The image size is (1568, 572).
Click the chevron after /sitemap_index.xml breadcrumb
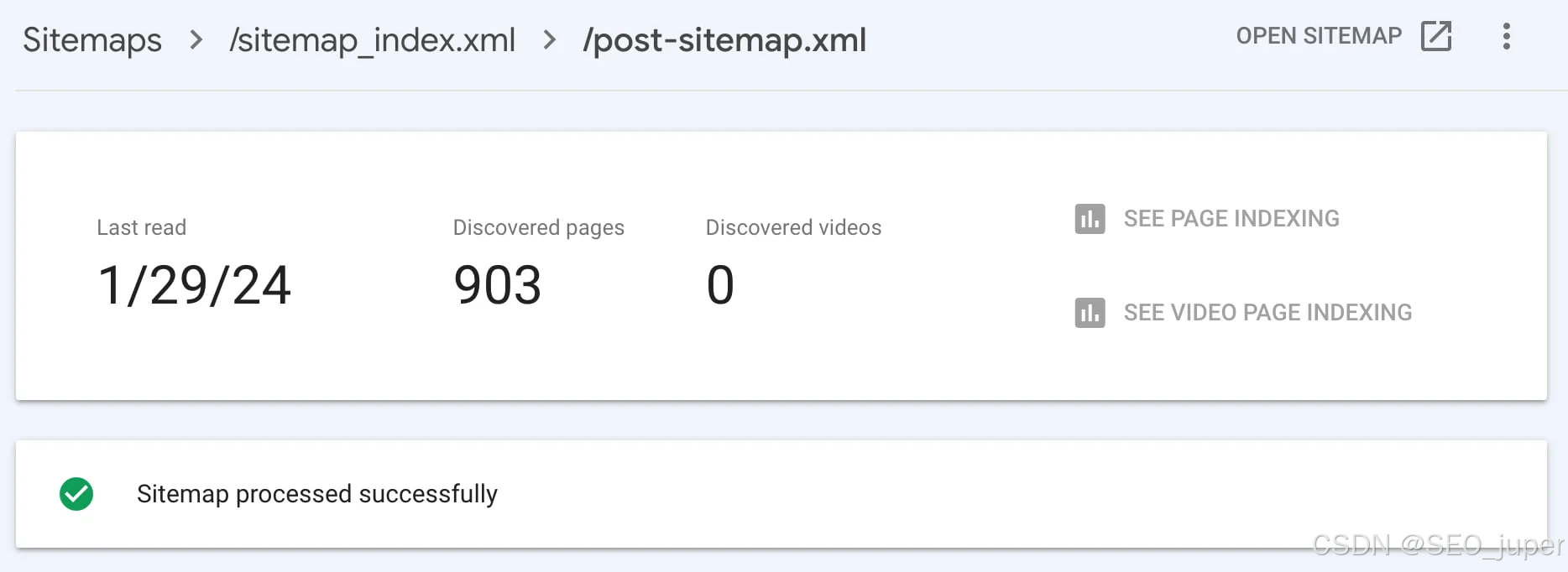pyautogui.click(x=550, y=39)
